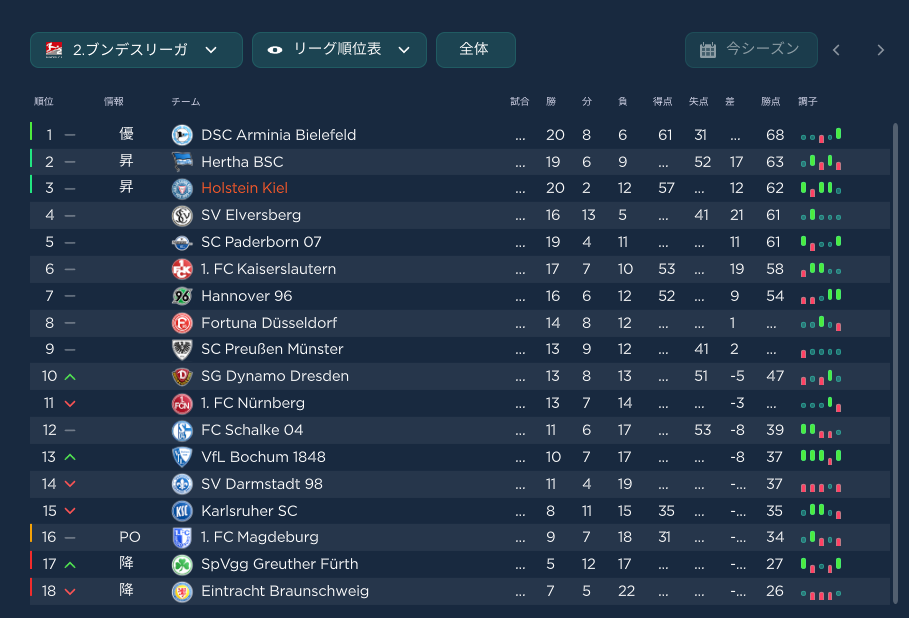Click the calendar icon beside 今シーズン
The height and width of the screenshot is (618, 909).
pyautogui.click(x=707, y=50)
